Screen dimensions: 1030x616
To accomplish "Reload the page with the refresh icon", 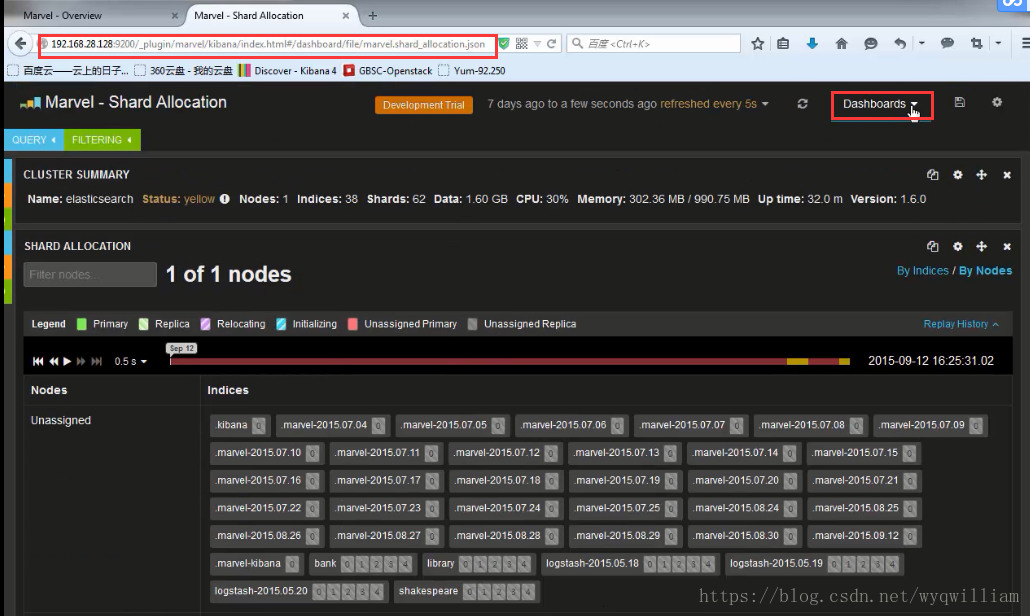I will pyautogui.click(x=552, y=44).
